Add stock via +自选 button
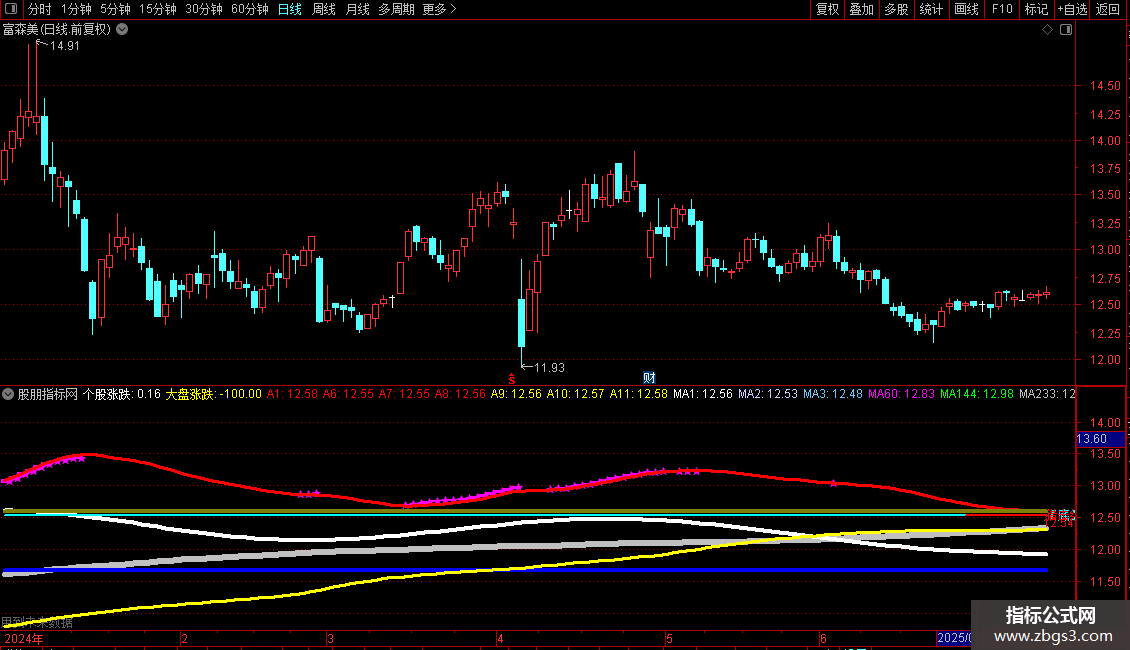The image size is (1130, 650). point(1072,9)
